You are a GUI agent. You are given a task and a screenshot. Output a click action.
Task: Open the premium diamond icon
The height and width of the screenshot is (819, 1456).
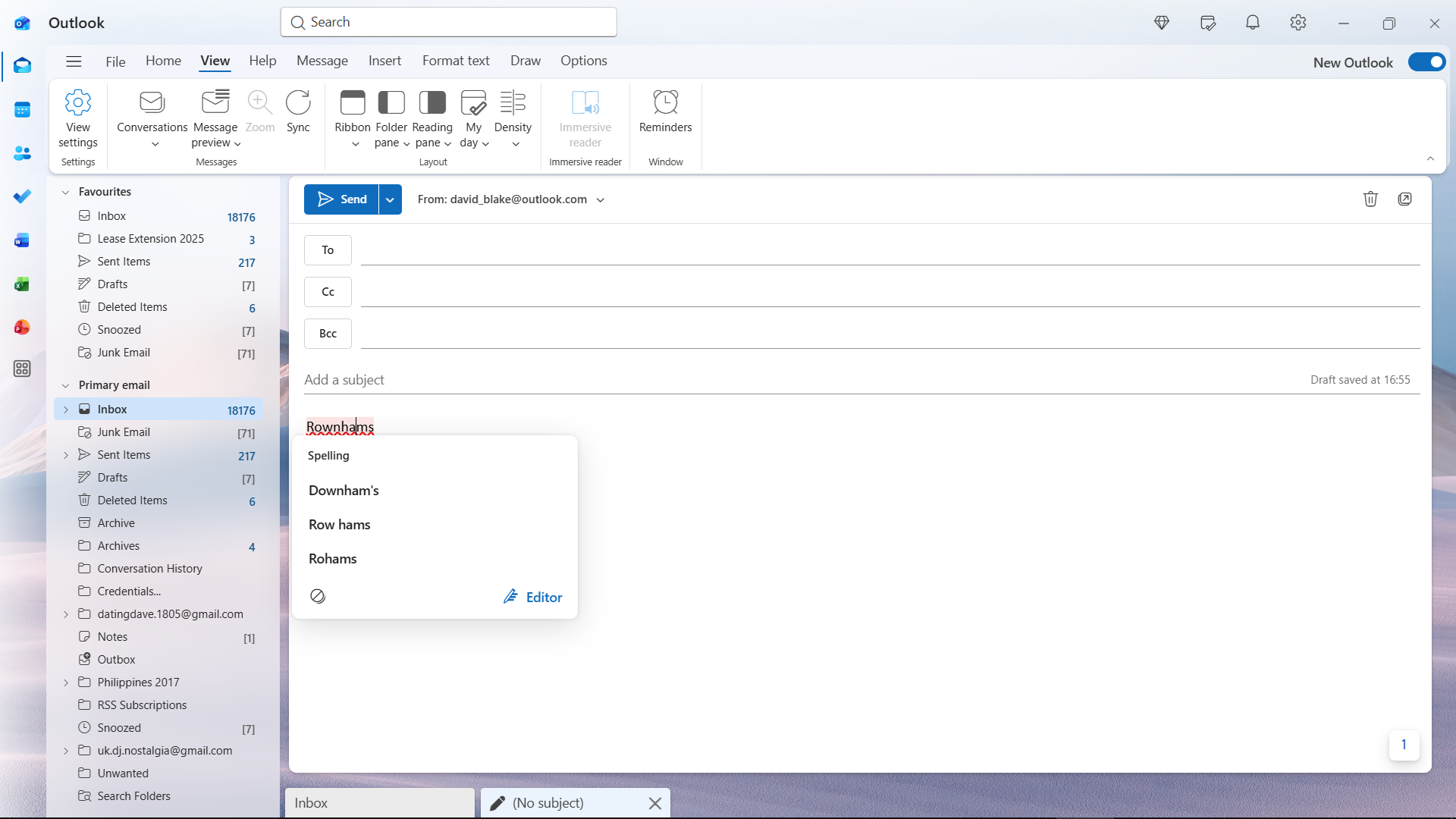(1161, 23)
